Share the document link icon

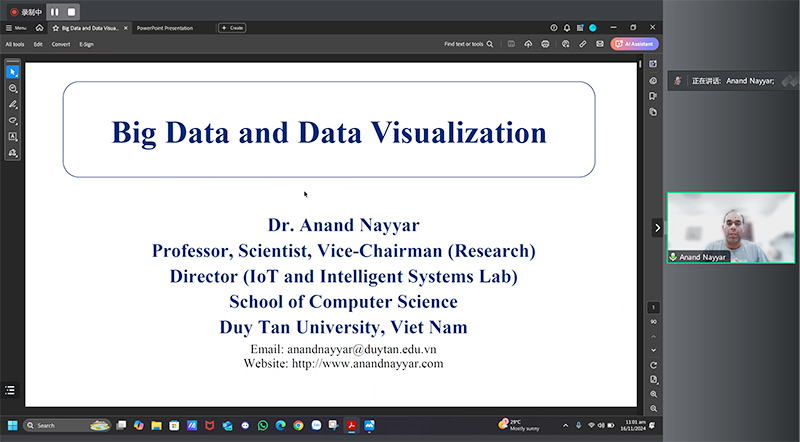[582, 44]
